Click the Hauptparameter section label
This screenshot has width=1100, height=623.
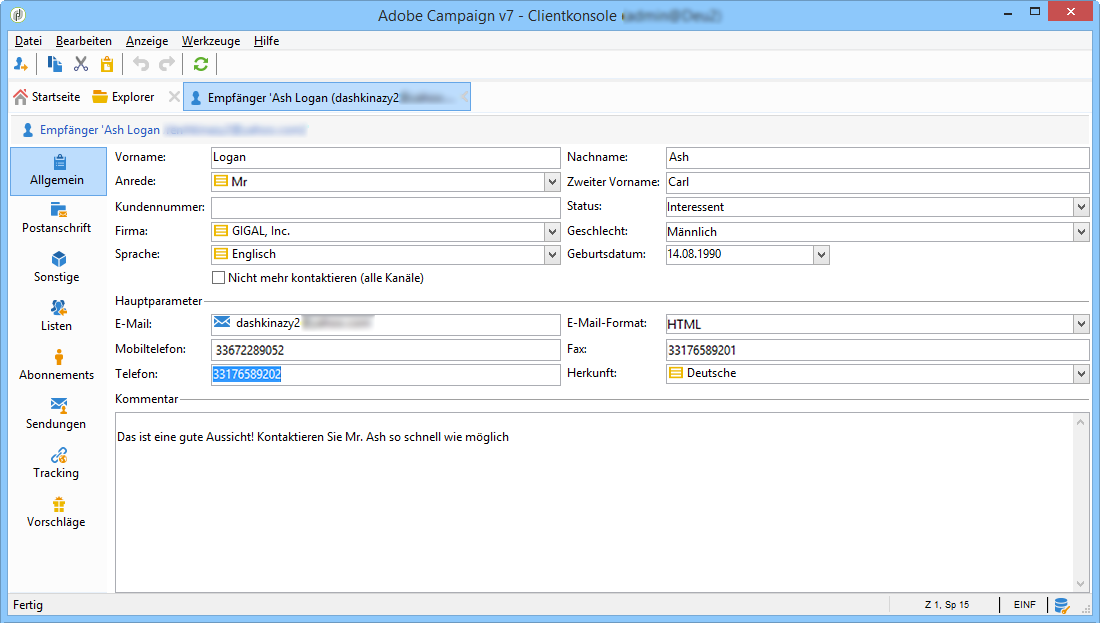[159, 301]
